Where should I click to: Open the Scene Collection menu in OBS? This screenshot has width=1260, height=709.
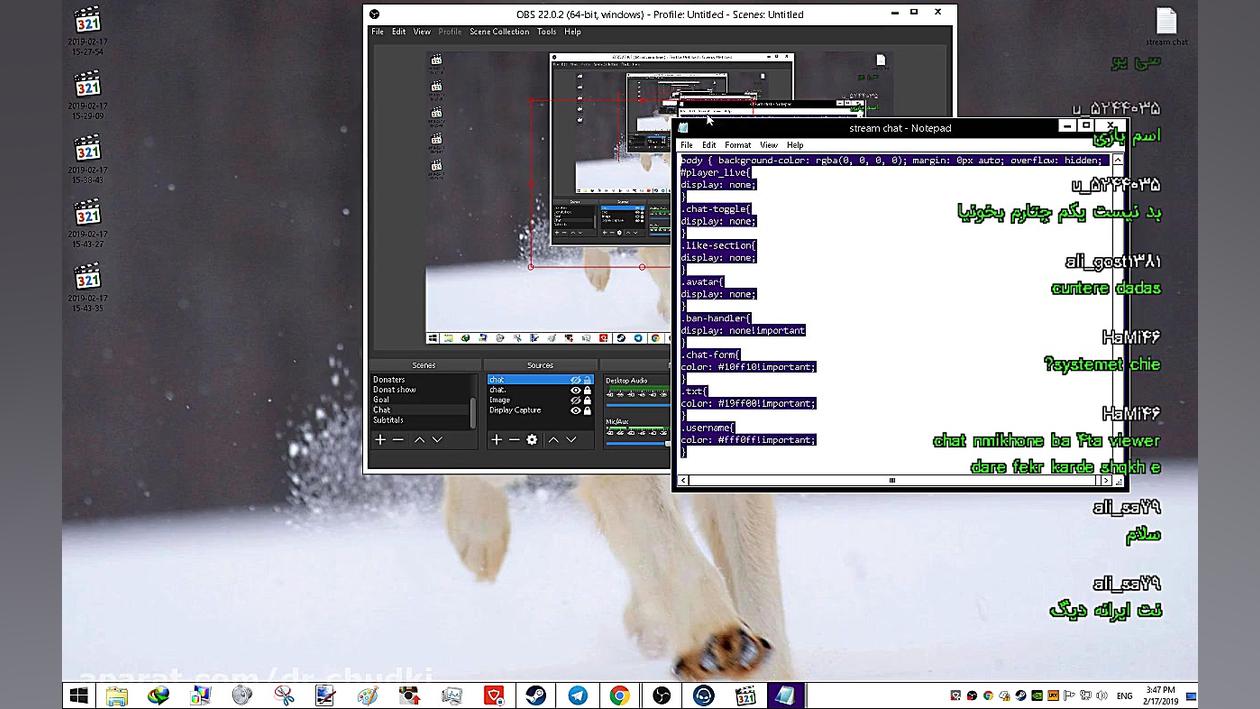[499, 32]
